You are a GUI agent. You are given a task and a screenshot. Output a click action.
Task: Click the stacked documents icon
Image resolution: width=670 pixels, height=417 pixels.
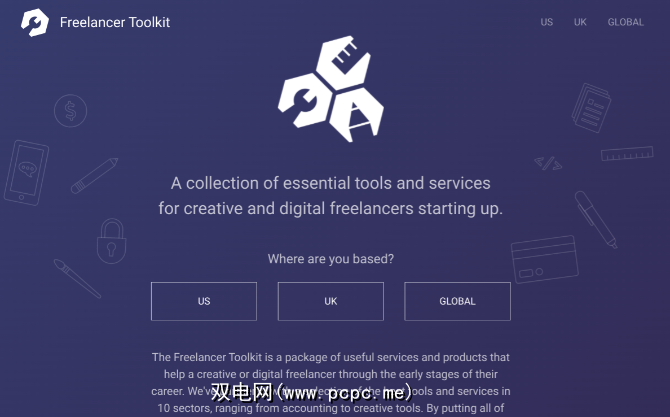(591, 108)
